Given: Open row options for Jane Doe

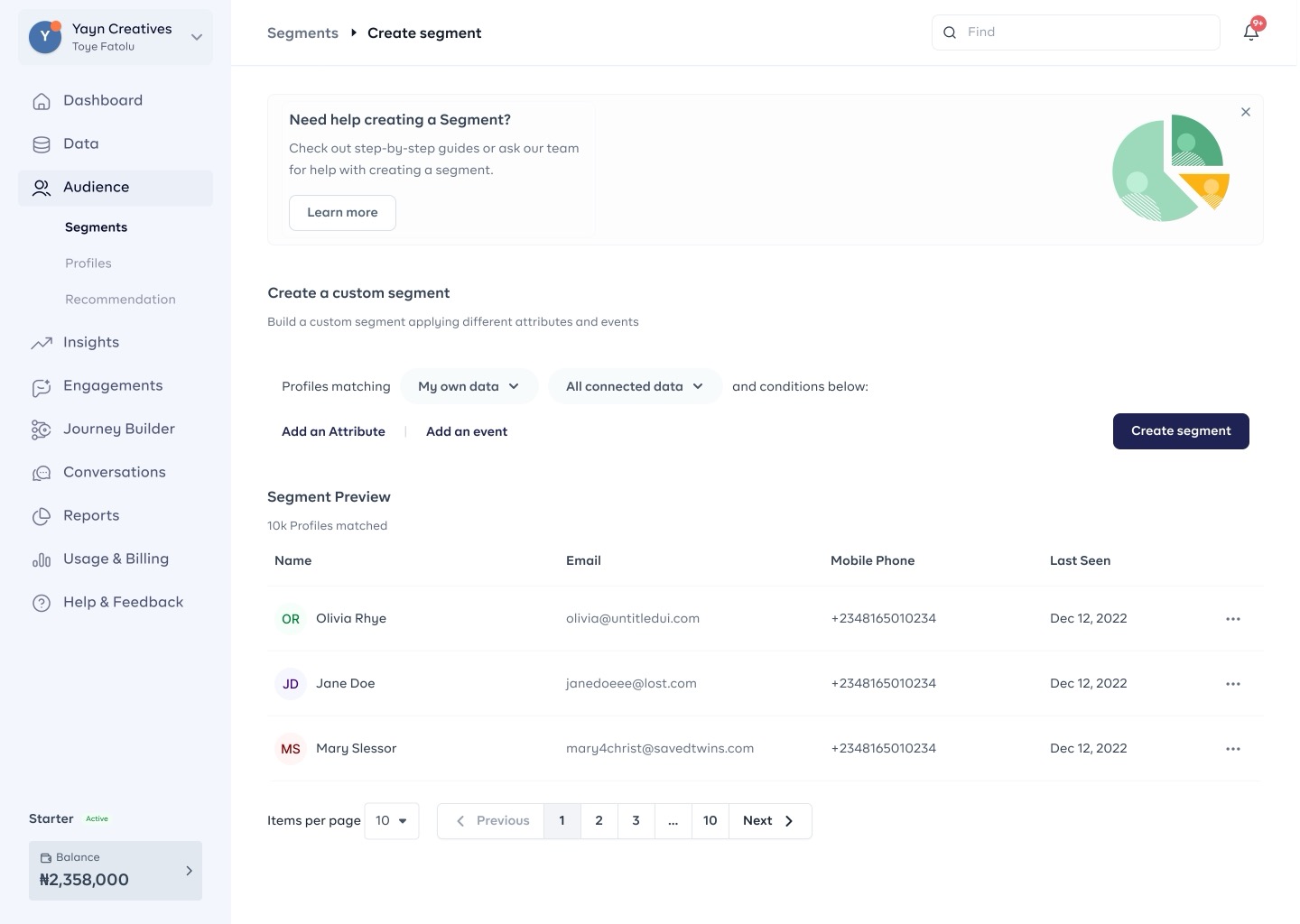Looking at the screenshot, I should 1233,684.
